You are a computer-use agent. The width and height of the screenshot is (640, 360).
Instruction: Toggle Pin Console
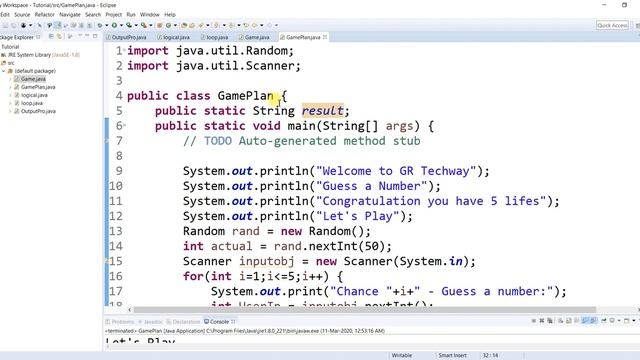(x=604, y=321)
